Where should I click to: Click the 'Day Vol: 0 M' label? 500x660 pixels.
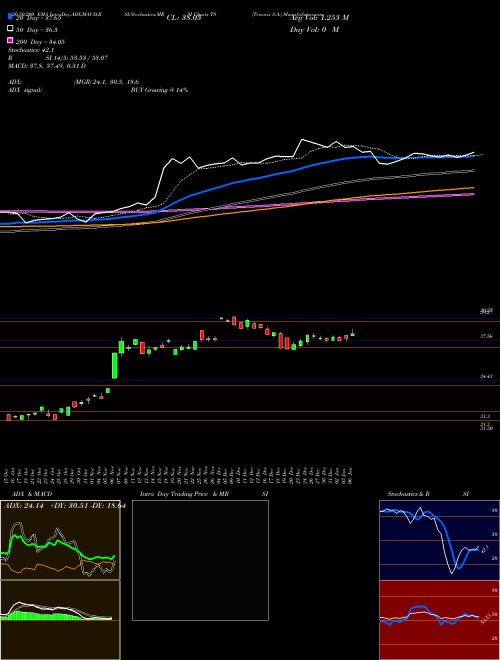point(314,29)
